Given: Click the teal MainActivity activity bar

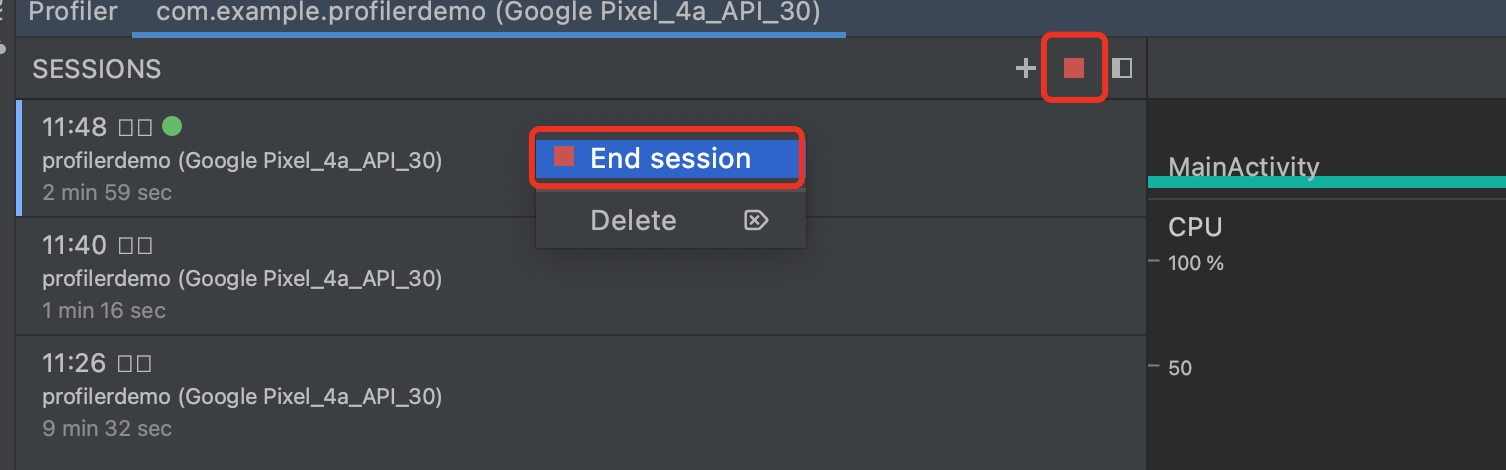Looking at the screenshot, I should click(x=1326, y=182).
